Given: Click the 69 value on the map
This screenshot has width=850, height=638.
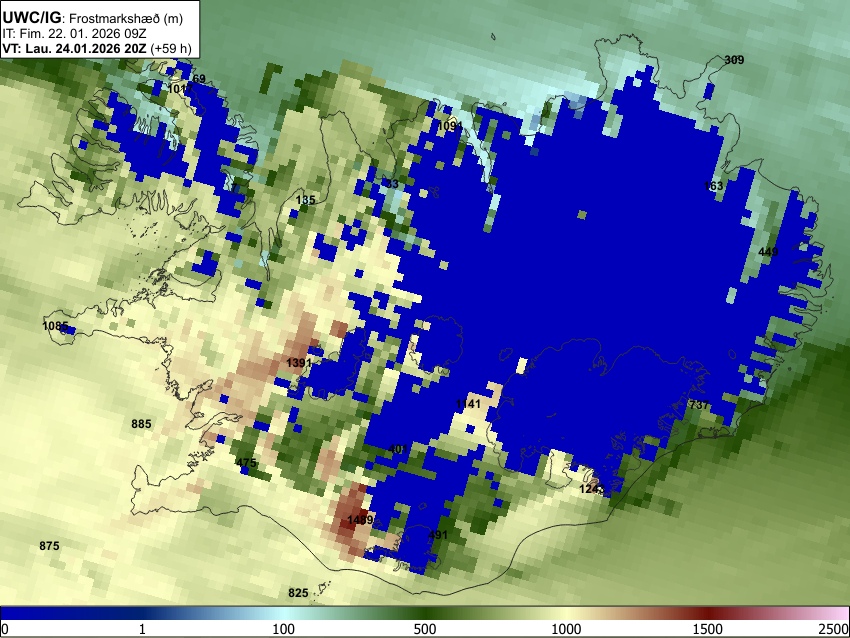Looking at the screenshot, I should [199, 79].
